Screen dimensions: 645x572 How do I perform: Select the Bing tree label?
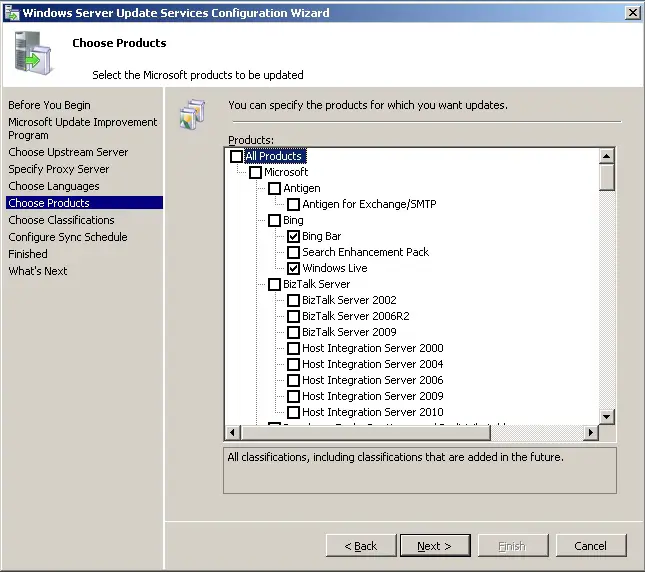click(x=293, y=220)
